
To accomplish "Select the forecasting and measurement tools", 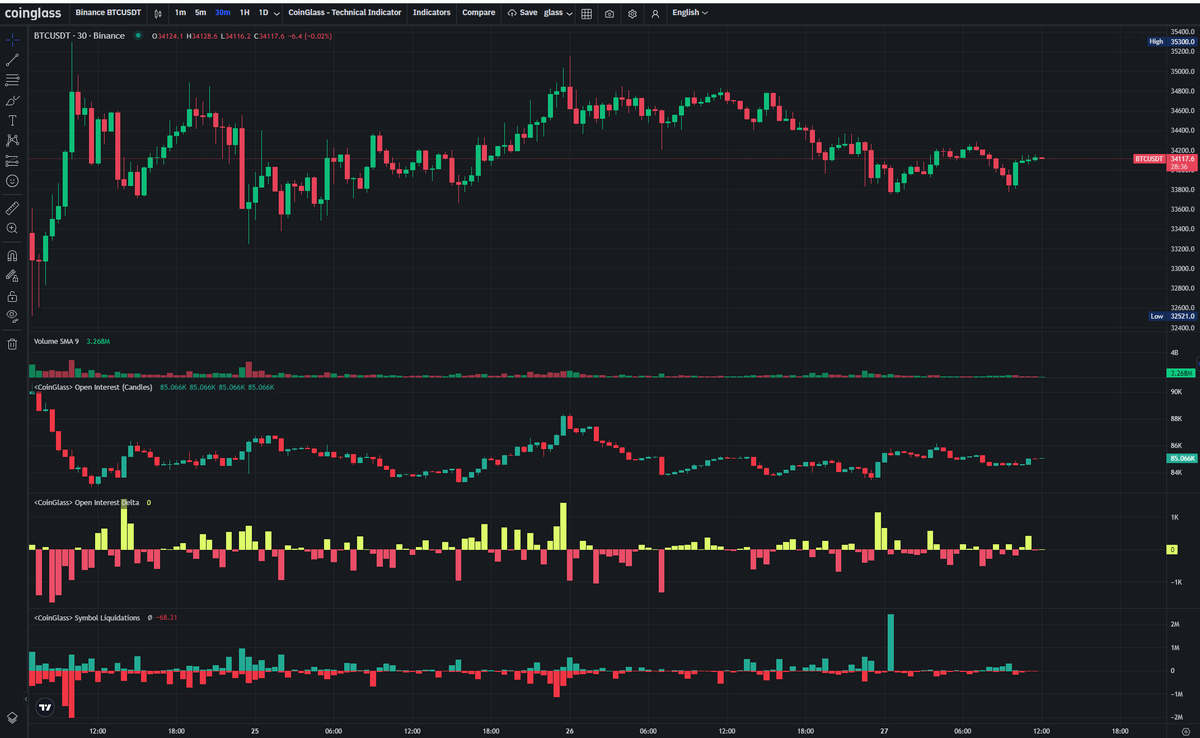I will tap(12, 160).
